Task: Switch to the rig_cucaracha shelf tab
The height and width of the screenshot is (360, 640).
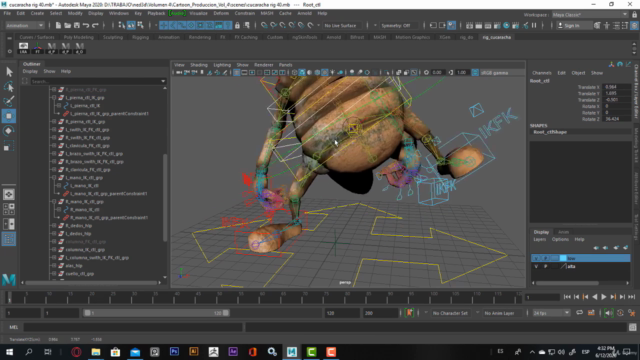Action: click(x=496, y=37)
